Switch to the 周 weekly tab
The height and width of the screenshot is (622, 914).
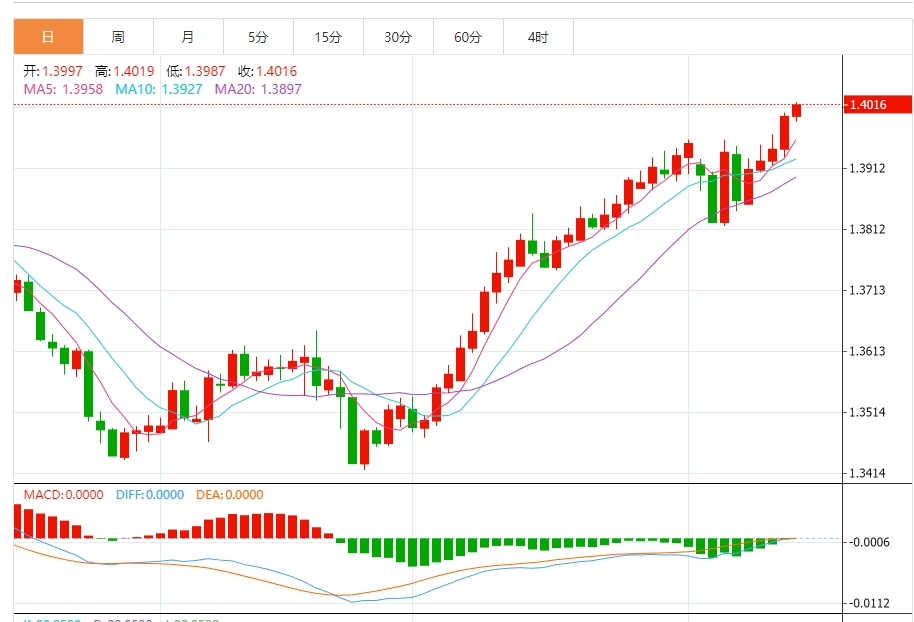pos(118,38)
